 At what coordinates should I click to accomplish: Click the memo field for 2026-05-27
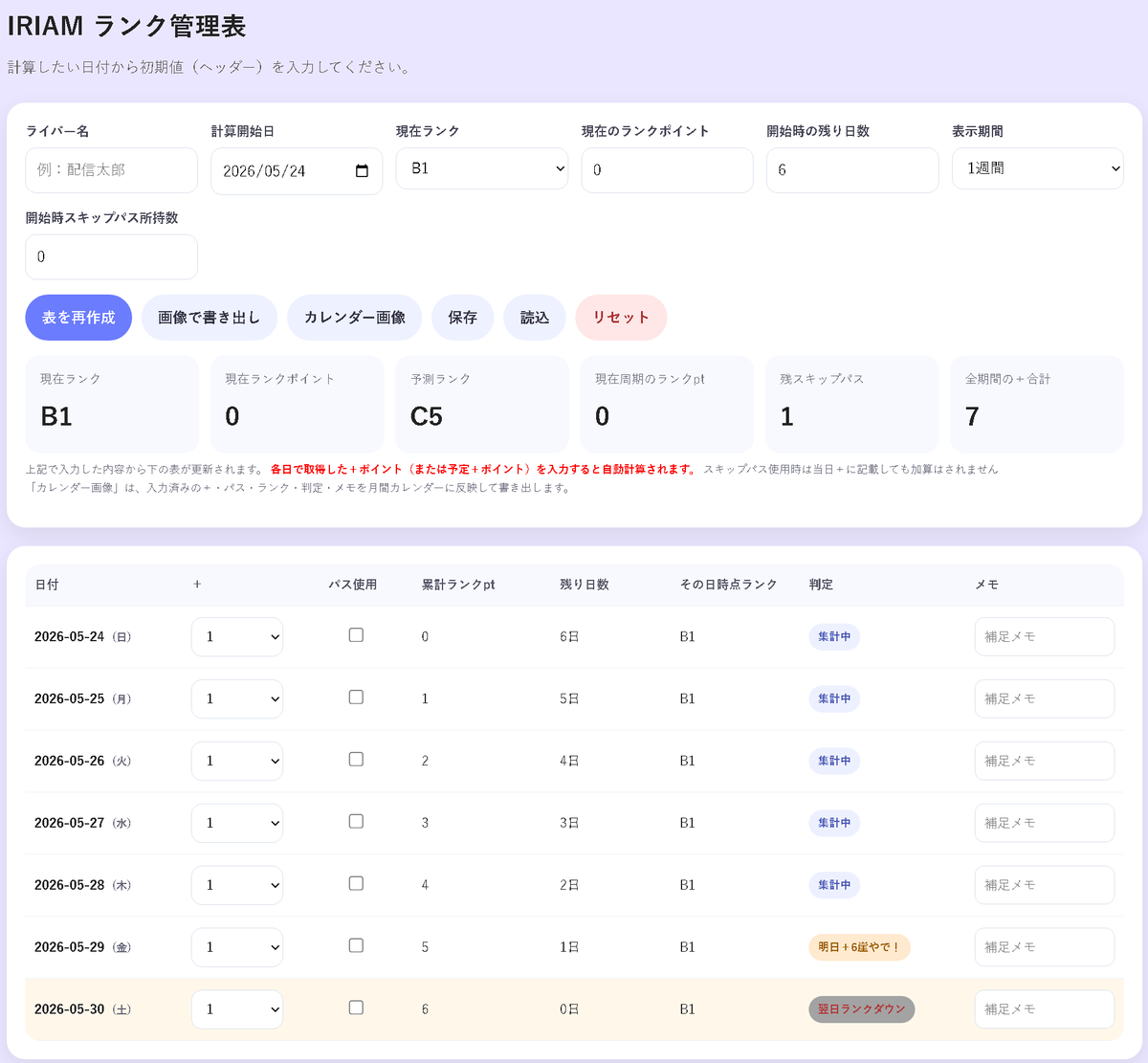coord(1045,824)
